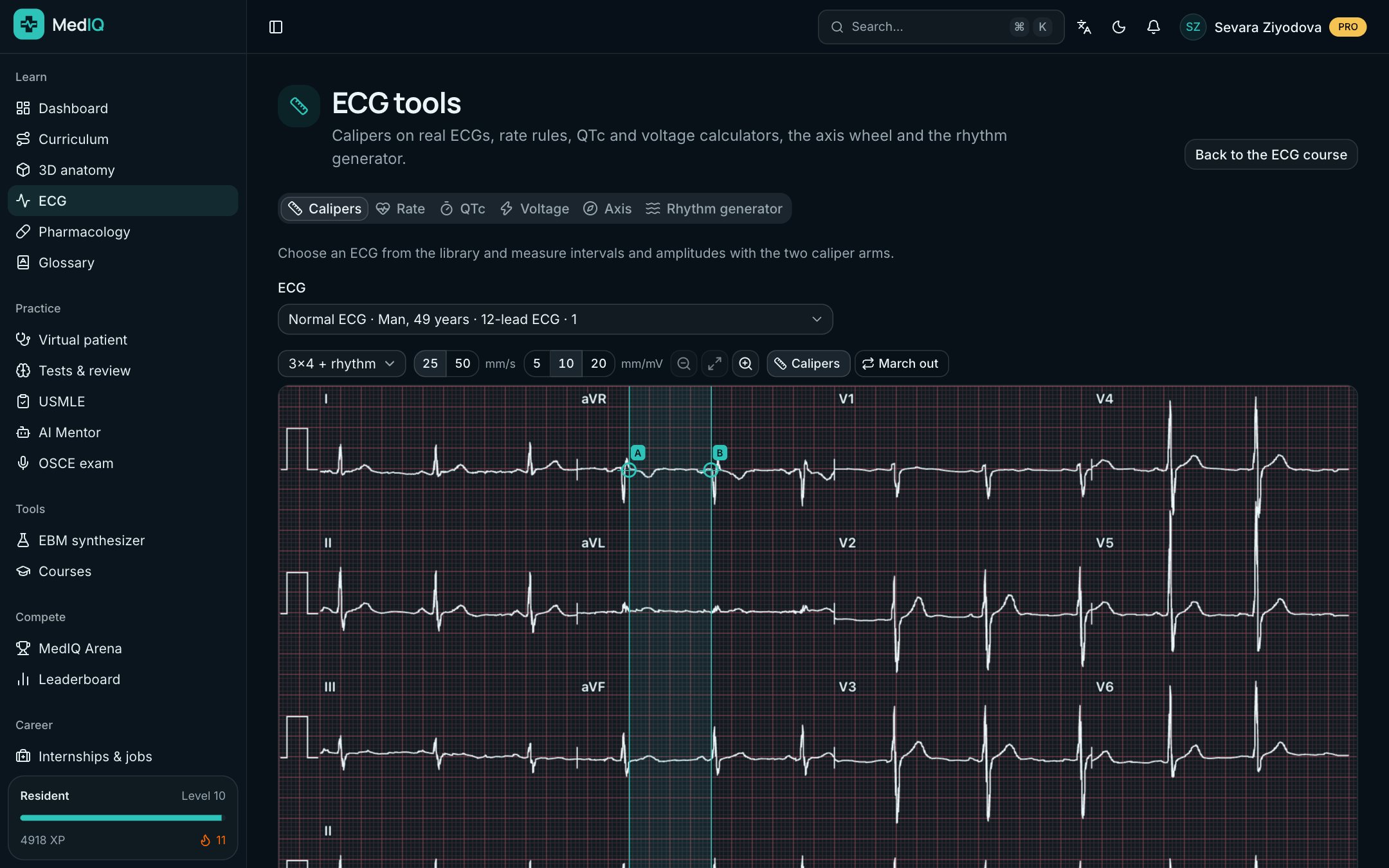Click the Resident XP progress bar

[122, 818]
